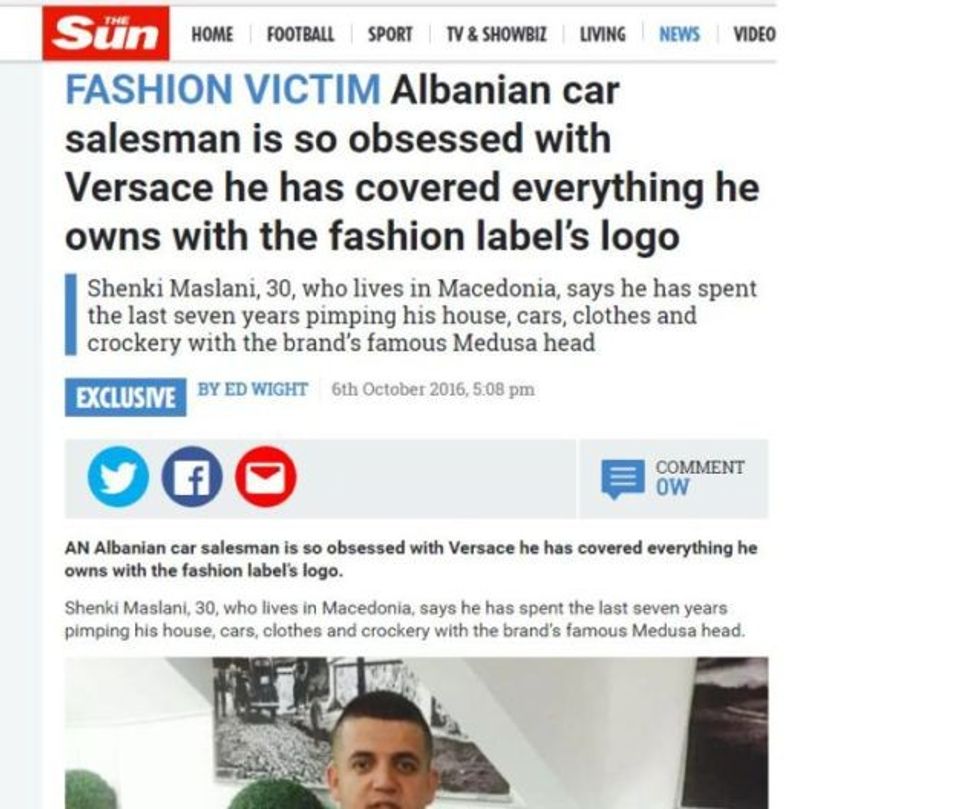980x809 pixels.
Task: Go to the Football section
Action: 301,34
